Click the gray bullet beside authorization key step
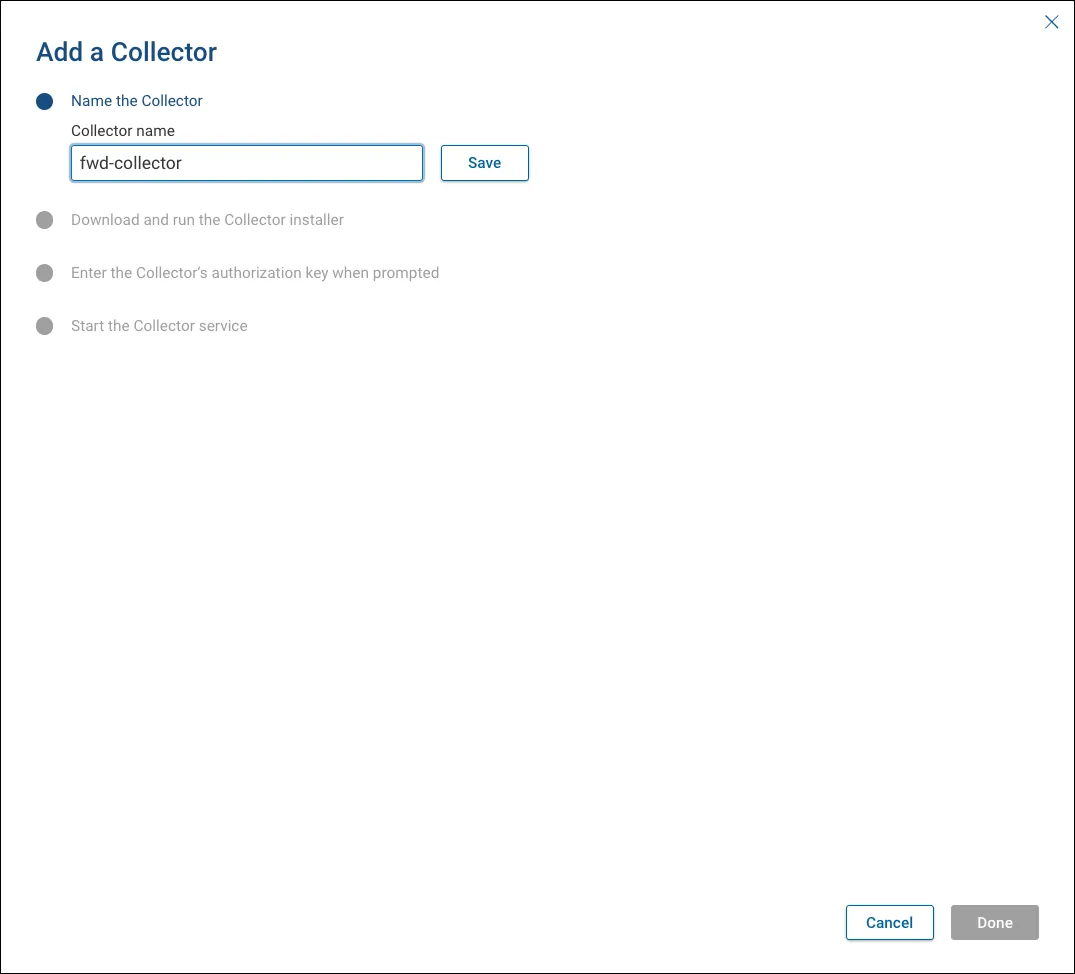 pyautogui.click(x=45, y=273)
